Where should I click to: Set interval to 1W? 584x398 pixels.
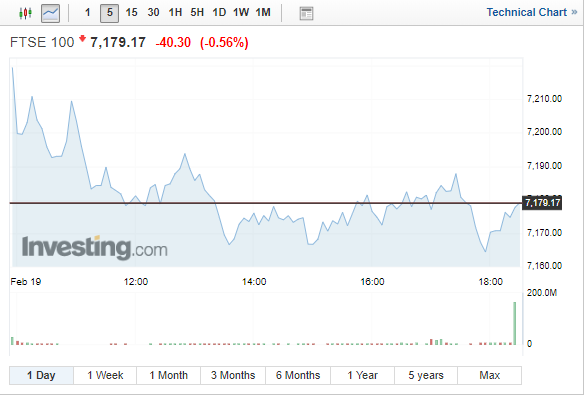pyautogui.click(x=241, y=13)
